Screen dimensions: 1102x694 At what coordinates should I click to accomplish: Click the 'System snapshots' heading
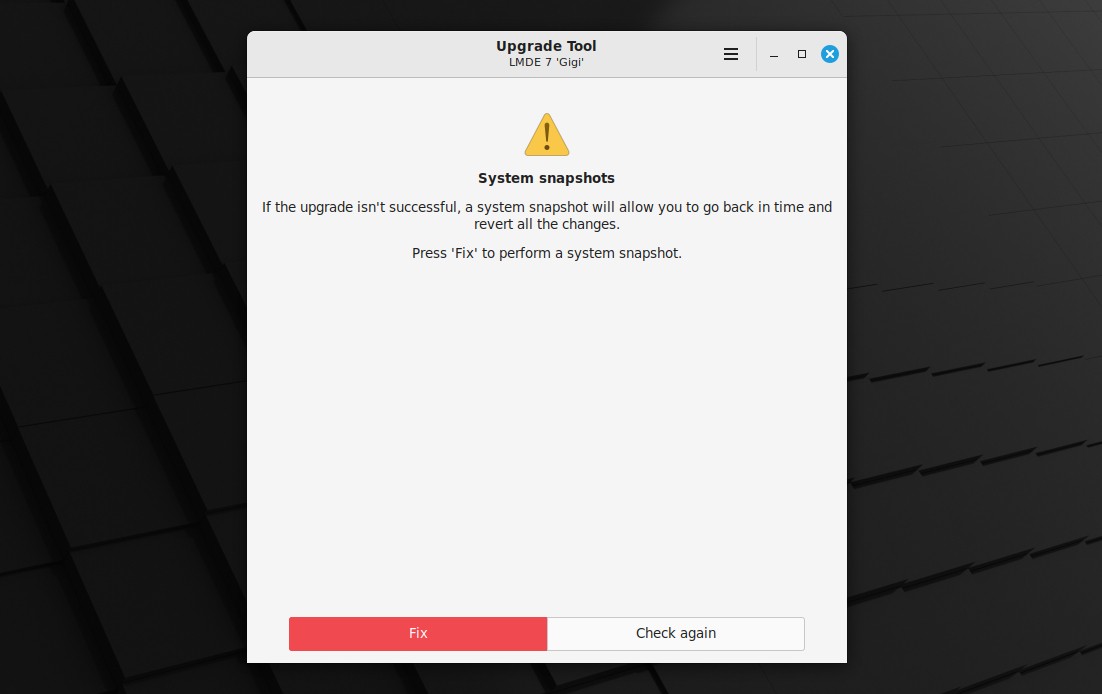(x=547, y=178)
